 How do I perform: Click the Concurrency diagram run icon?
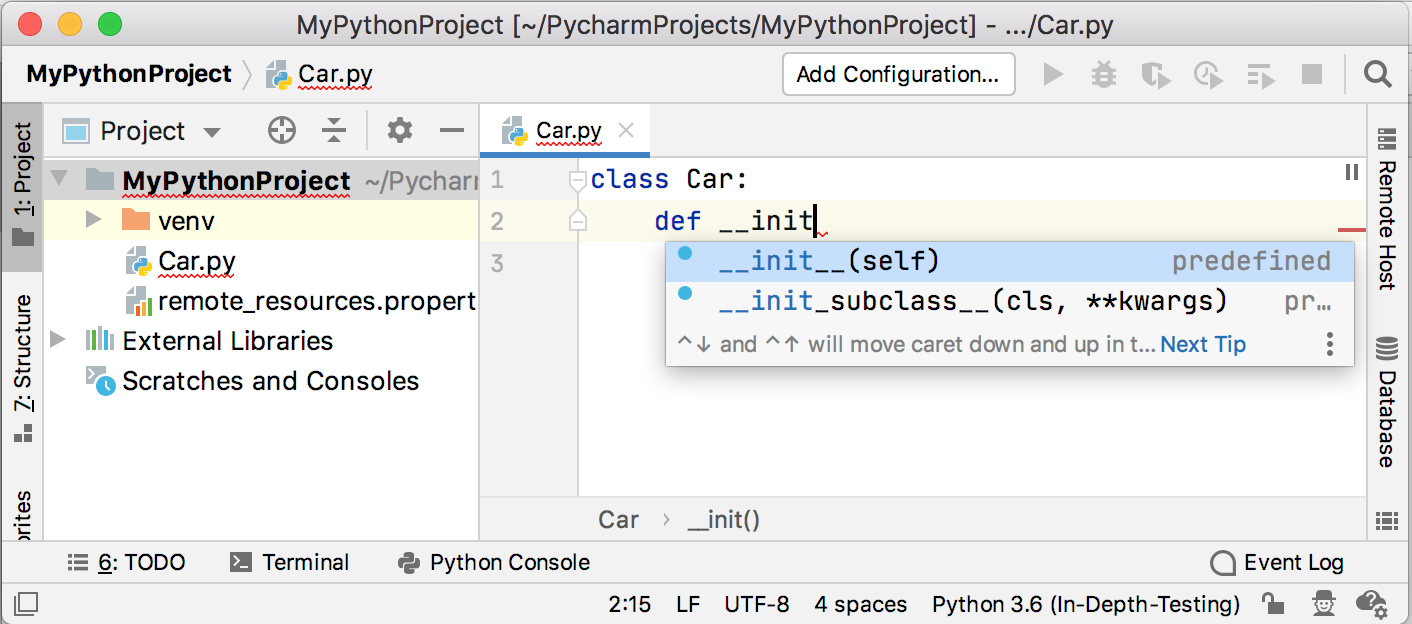[1260, 75]
